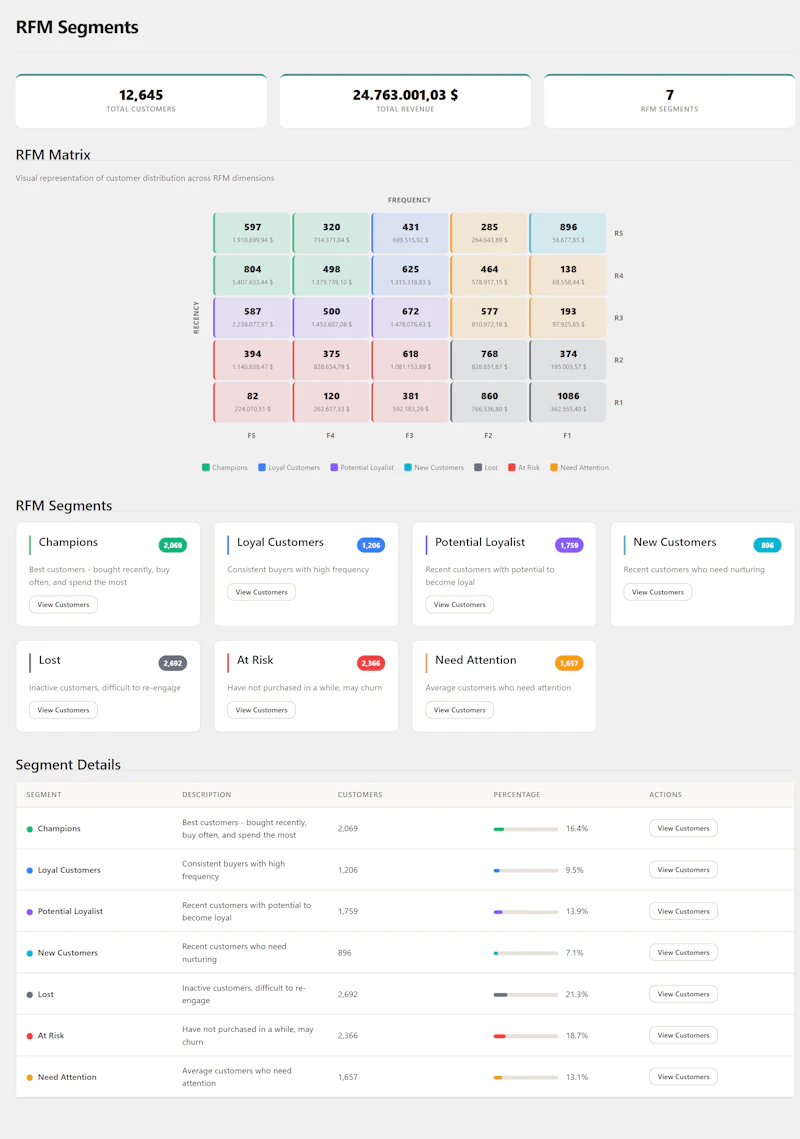This screenshot has width=800, height=1139.
Task: Click matrix cell with 804 customers
Action: pyautogui.click(x=252, y=275)
